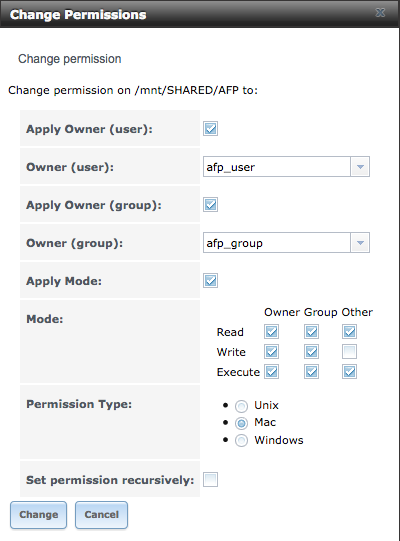The height and width of the screenshot is (541, 400).
Task: Toggle Owner Read permission checkbox
Action: click(271, 332)
